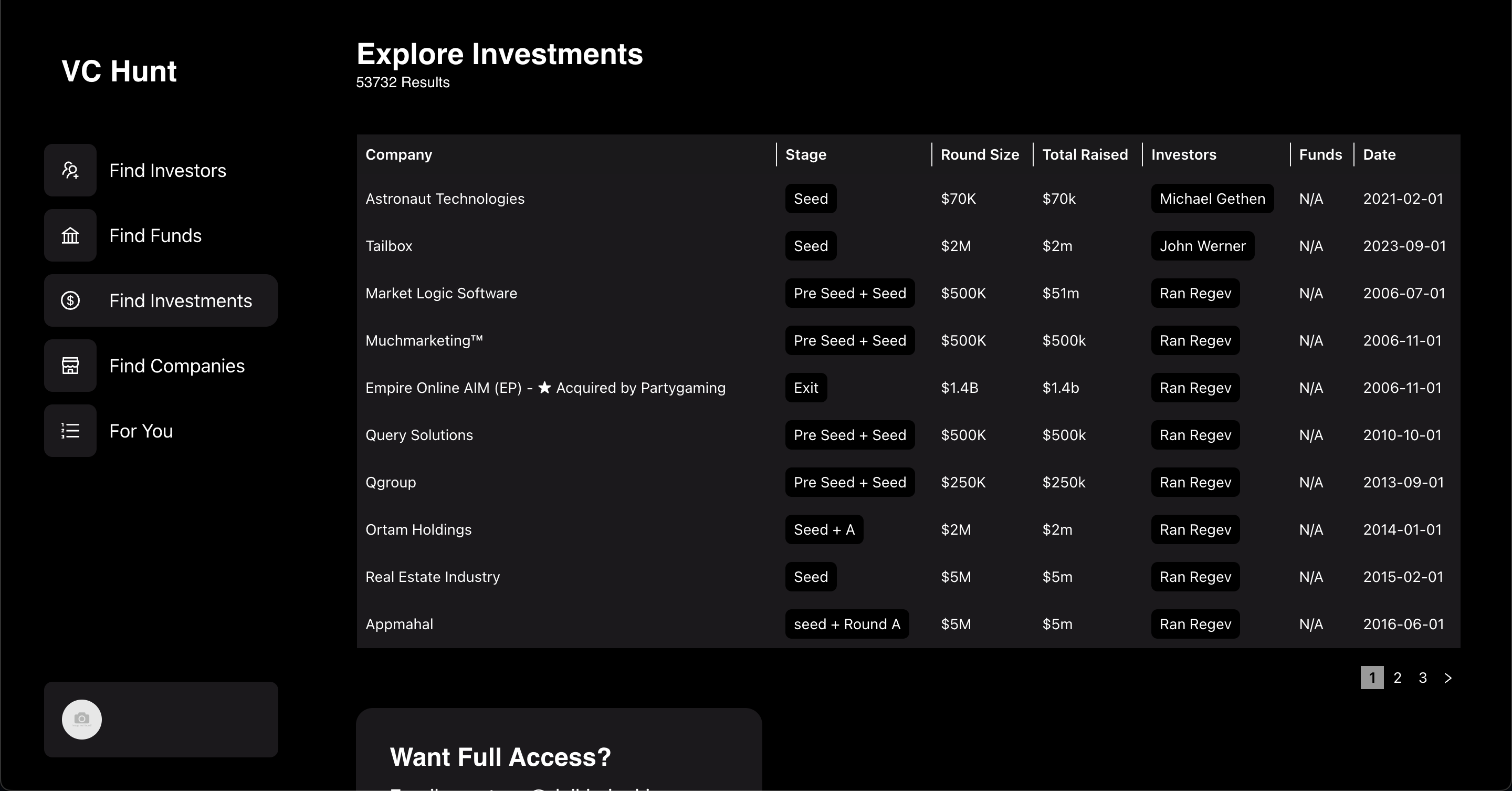Open Michael Gethen investor tag
The width and height of the screenshot is (1512, 791).
(x=1212, y=199)
